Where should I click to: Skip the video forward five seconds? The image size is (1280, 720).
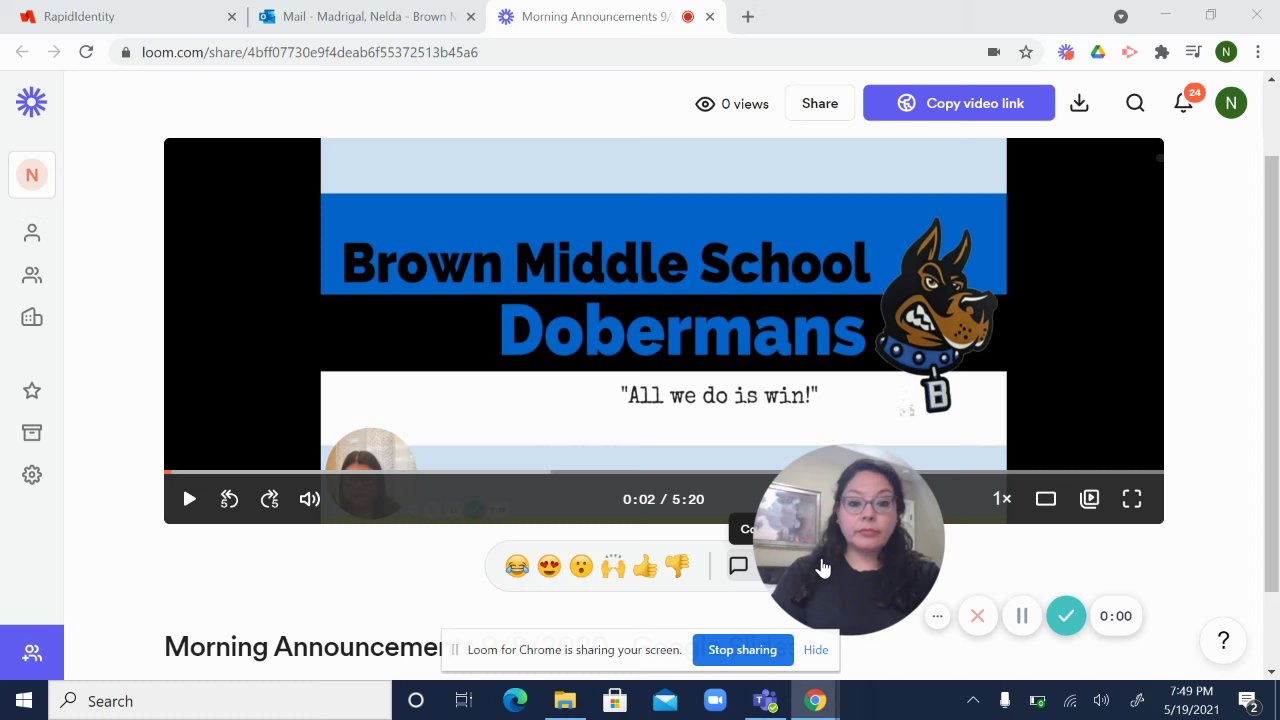coord(269,499)
